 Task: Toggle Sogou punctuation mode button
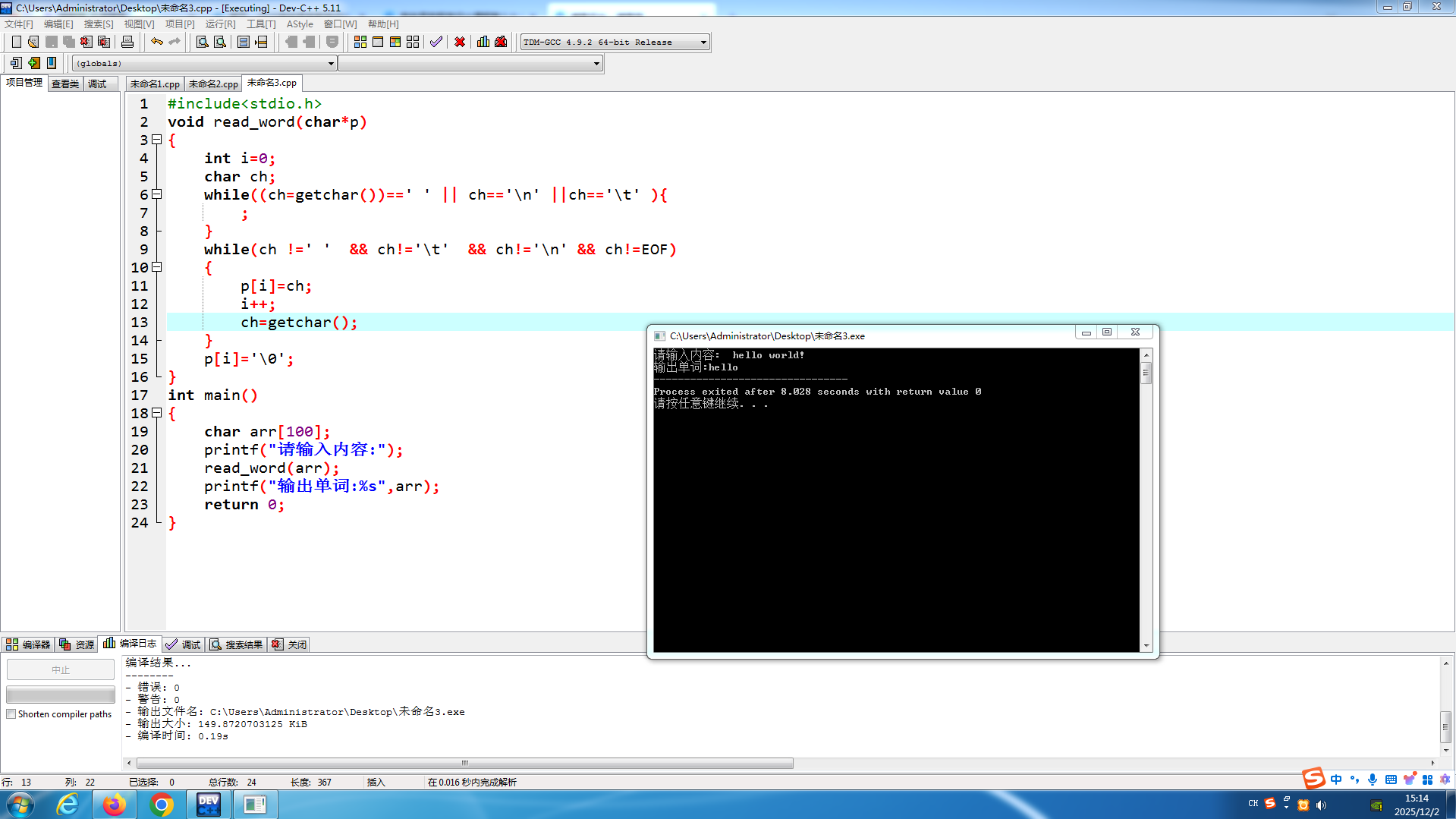(x=1354, y=780)
